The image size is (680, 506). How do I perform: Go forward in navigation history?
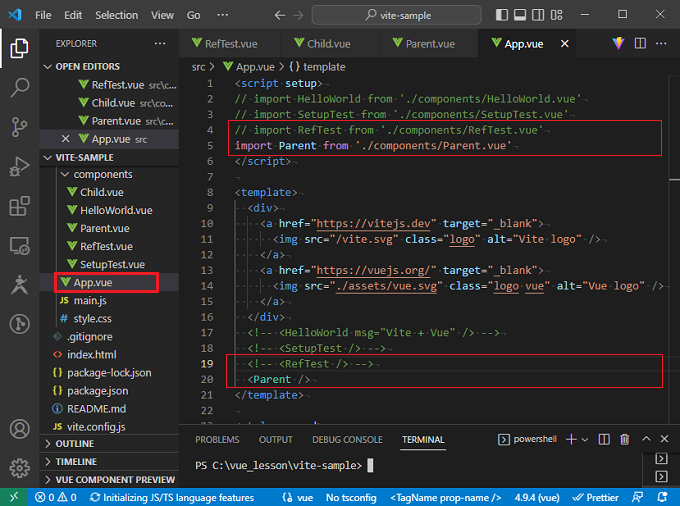[298, 15]
